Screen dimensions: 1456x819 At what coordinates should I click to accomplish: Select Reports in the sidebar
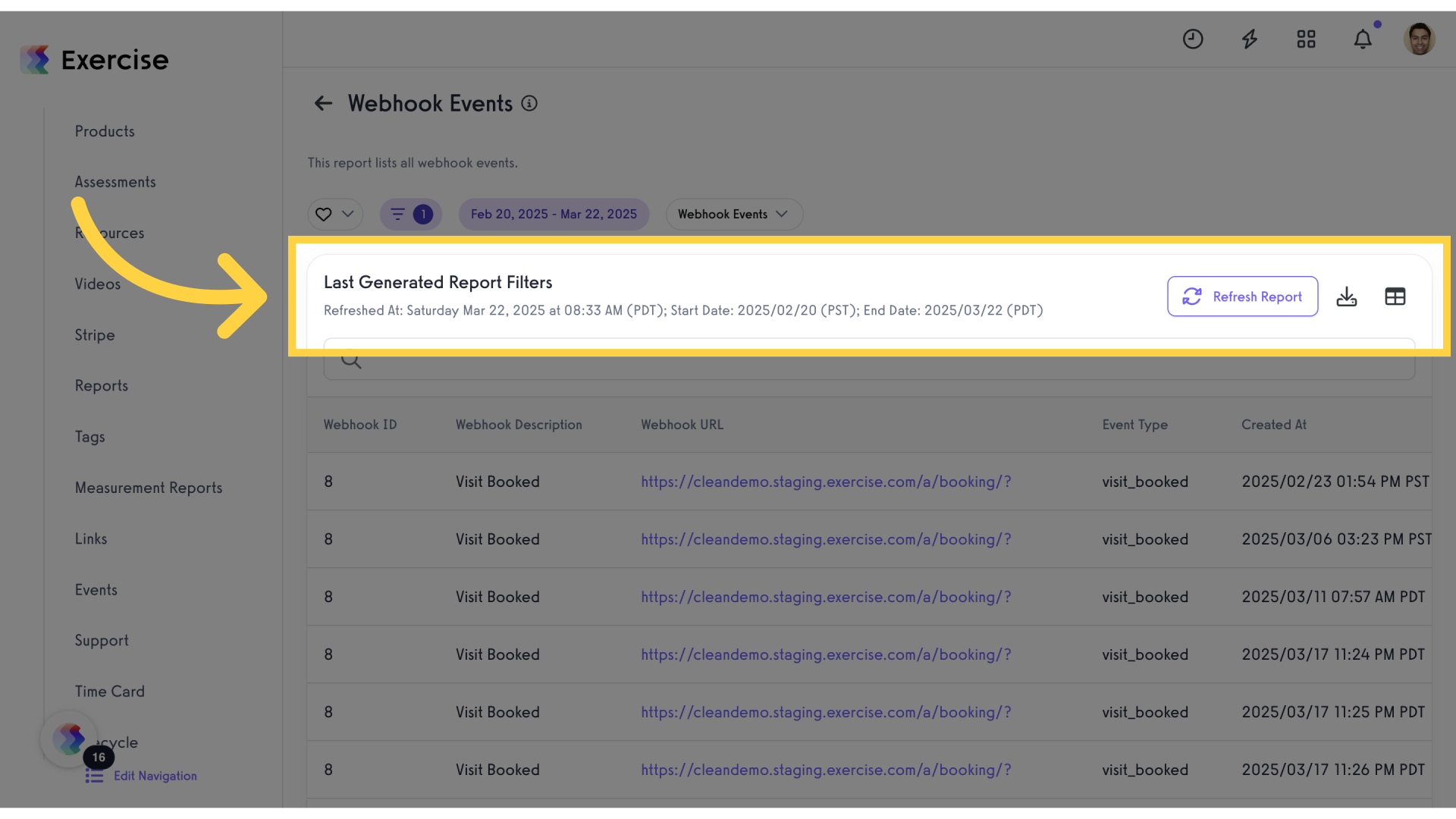click(102, 385)
